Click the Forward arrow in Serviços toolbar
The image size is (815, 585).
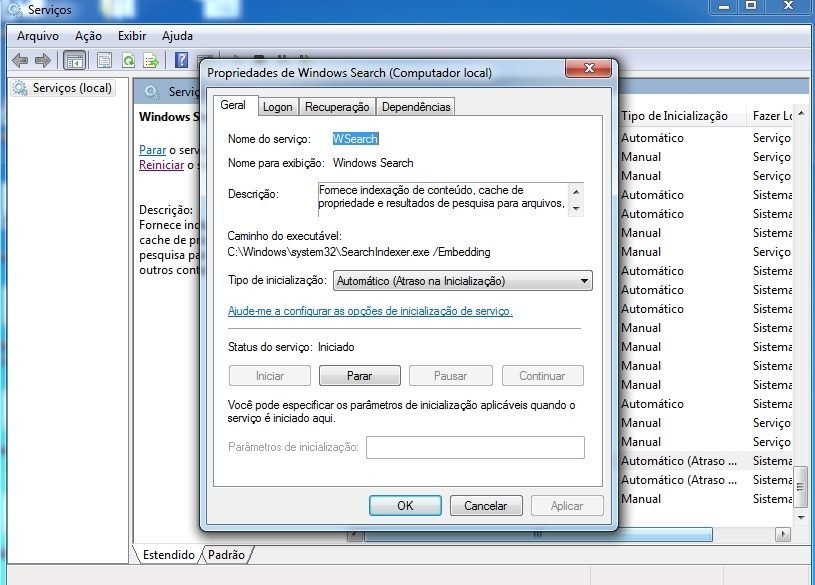click(43, 61)
